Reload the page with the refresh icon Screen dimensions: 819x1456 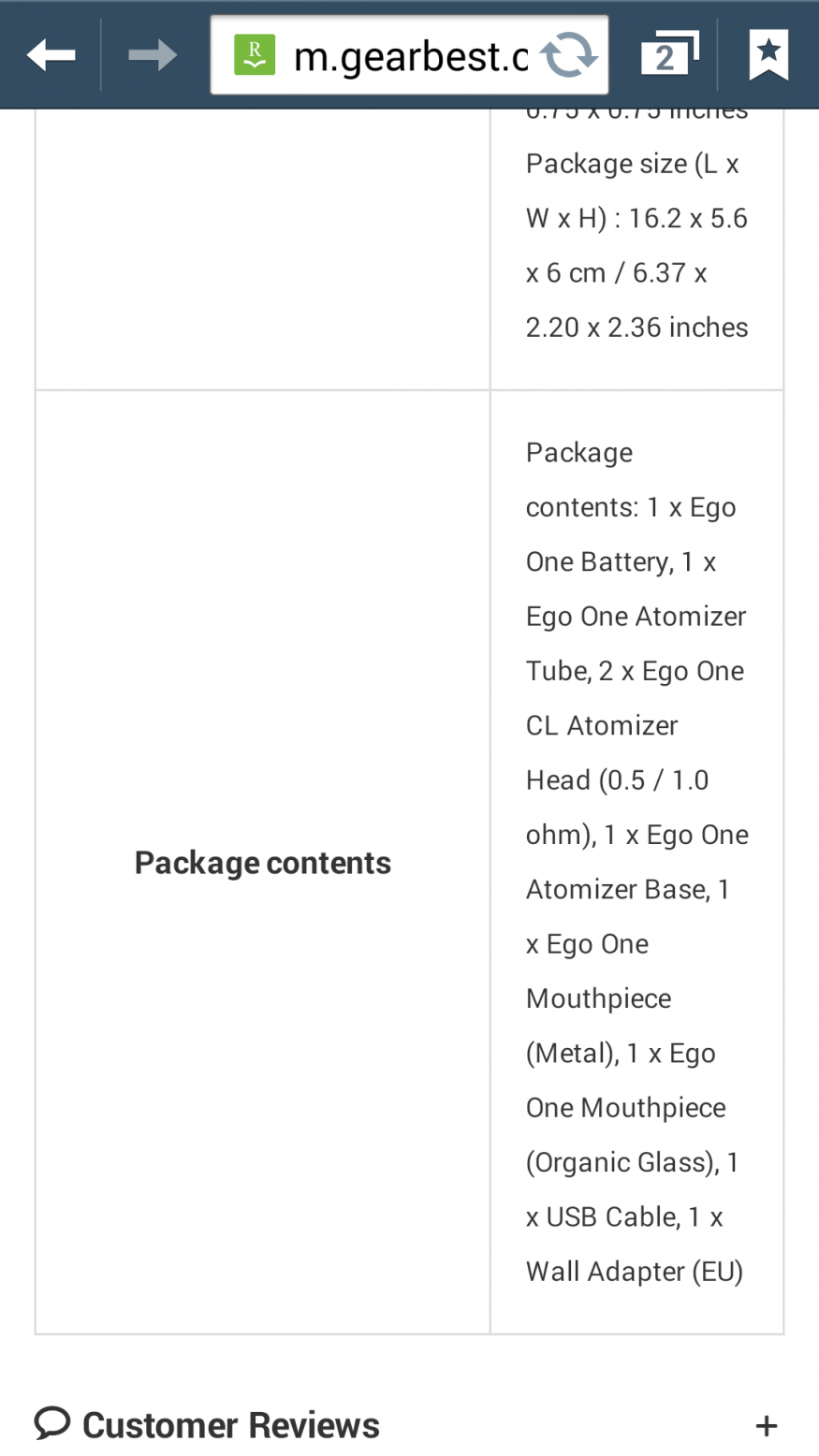[569, 55]
